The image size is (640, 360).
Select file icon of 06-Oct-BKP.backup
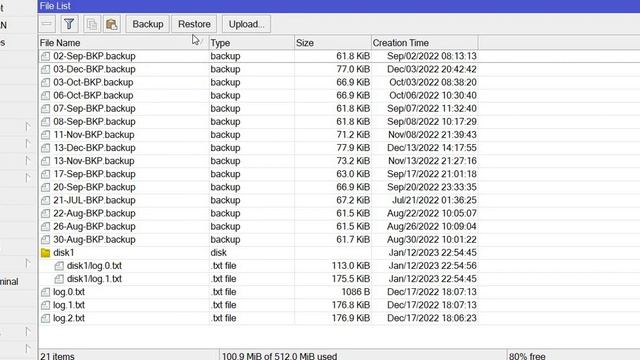click(46, 96)
